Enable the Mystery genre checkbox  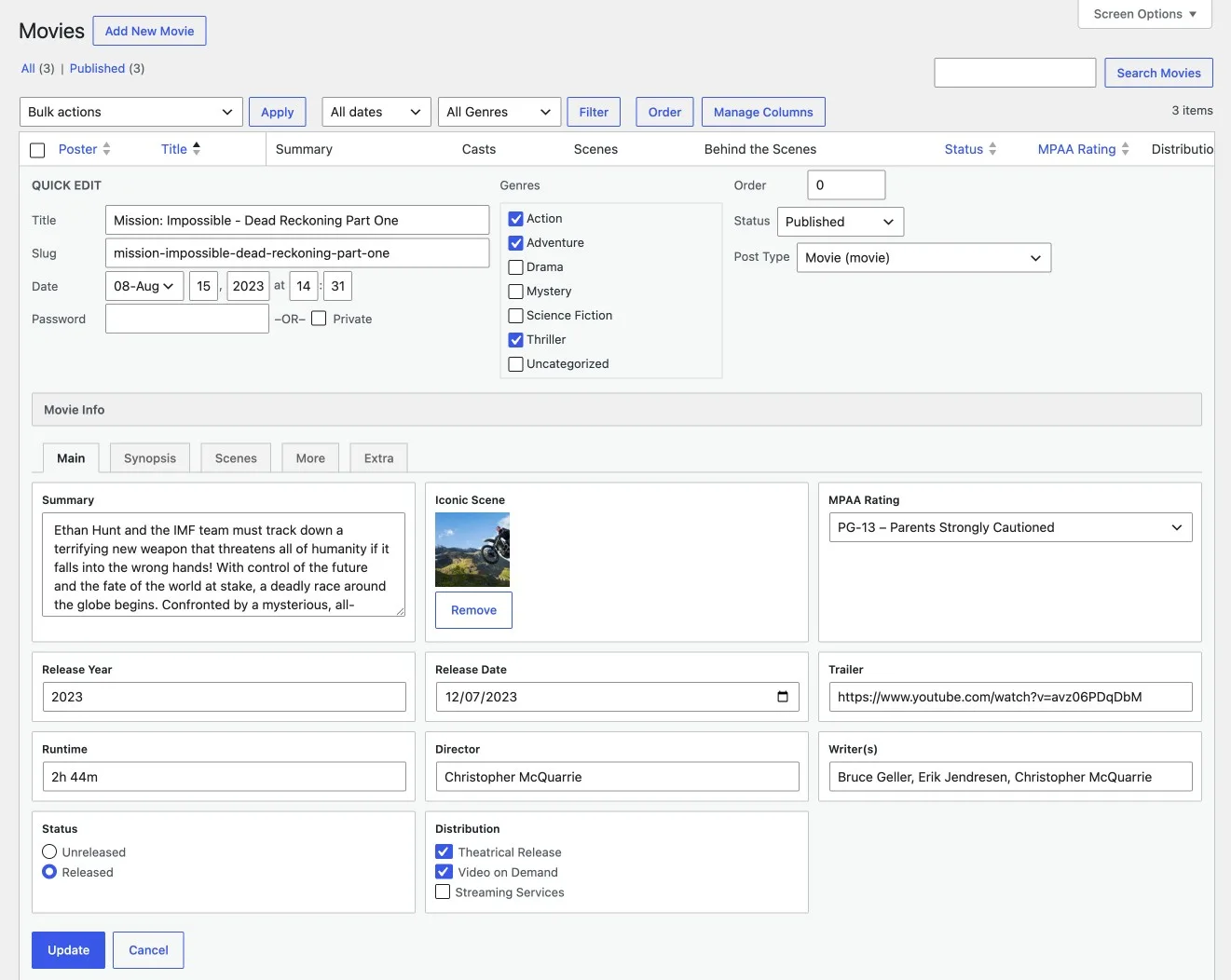[515, 292]
